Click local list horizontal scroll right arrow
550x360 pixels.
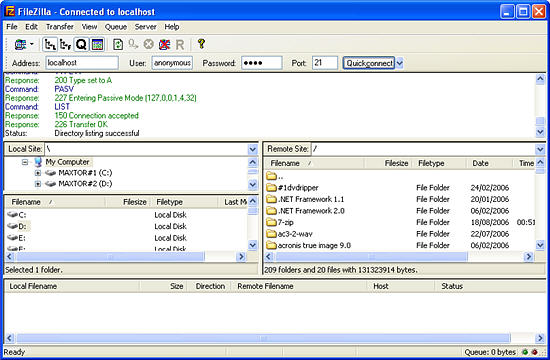pos(241,257)
